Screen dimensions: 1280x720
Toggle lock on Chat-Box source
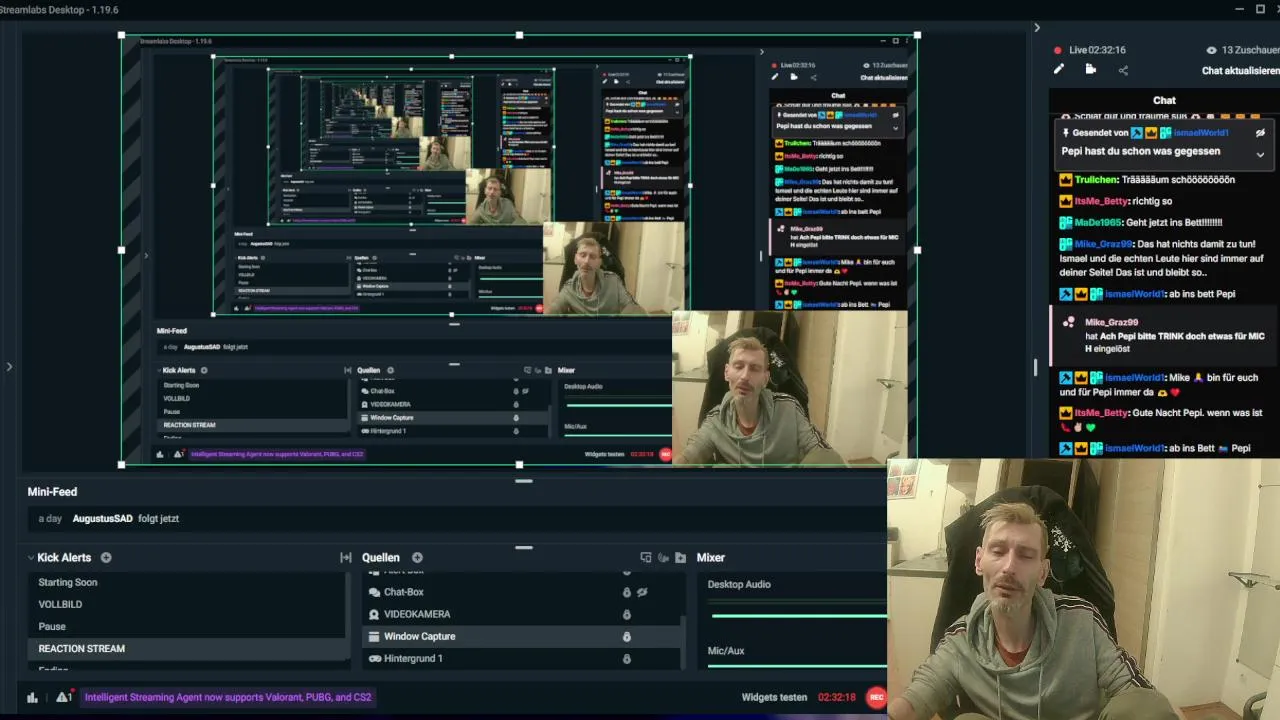(627, 592)
